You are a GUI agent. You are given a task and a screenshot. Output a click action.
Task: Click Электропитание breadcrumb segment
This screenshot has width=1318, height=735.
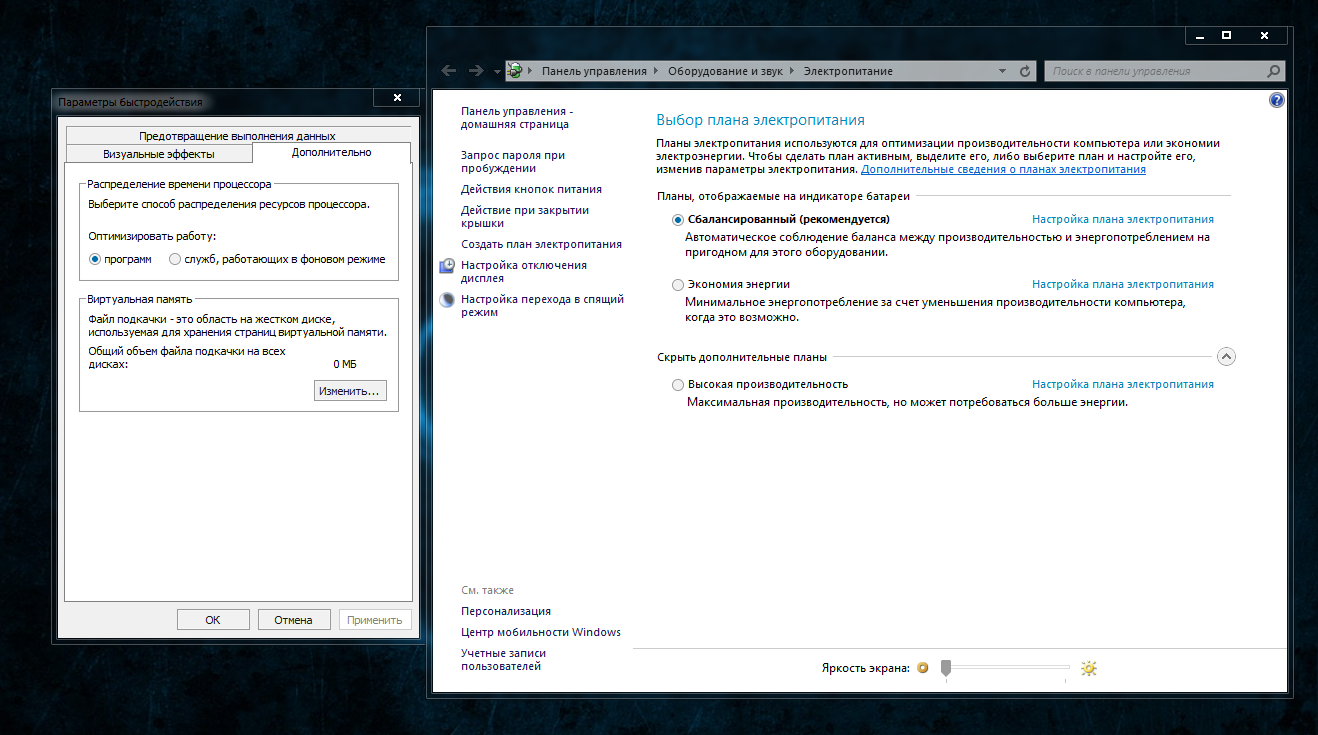[x=848, y=71]
